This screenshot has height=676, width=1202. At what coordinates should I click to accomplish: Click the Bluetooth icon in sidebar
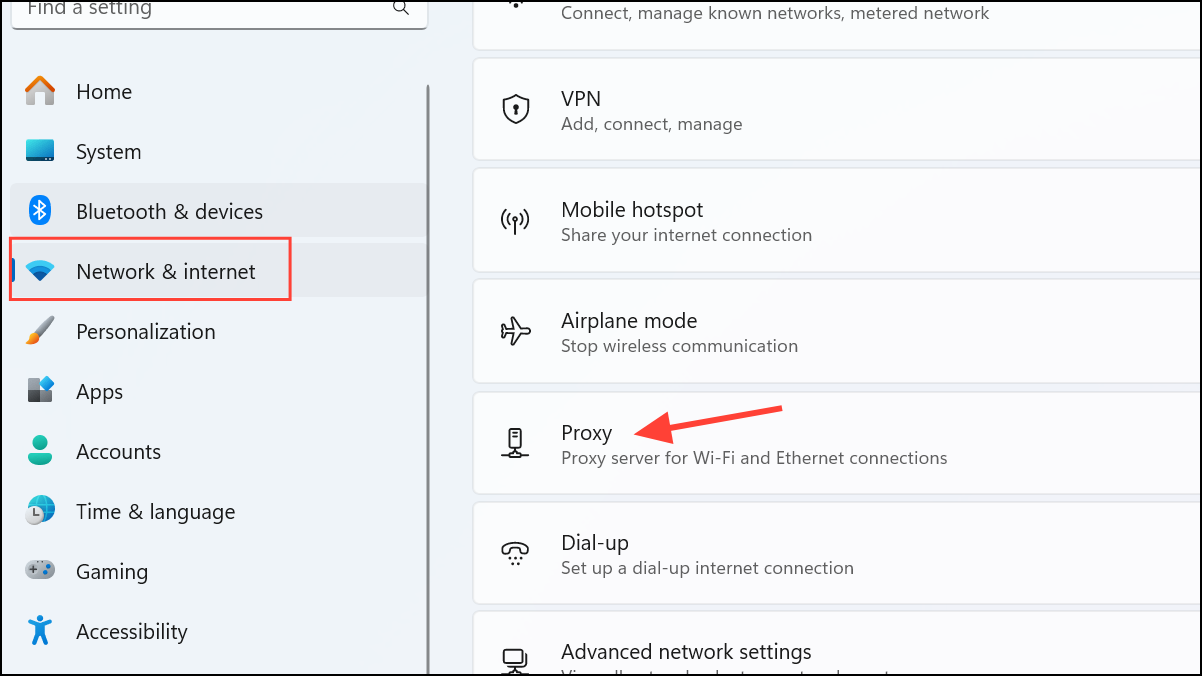pyautogui.click(x=40, y=211)
